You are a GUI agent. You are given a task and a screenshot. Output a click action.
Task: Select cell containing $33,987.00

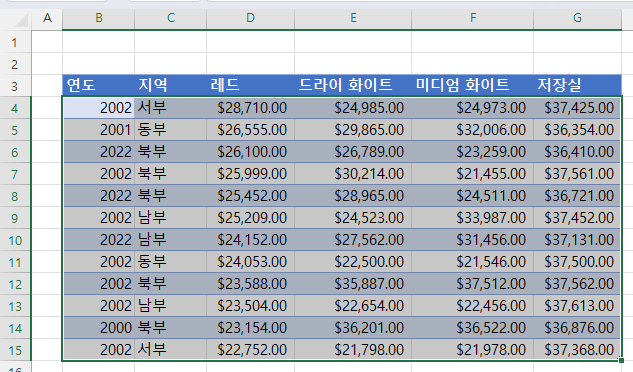(x=473, y=218)
